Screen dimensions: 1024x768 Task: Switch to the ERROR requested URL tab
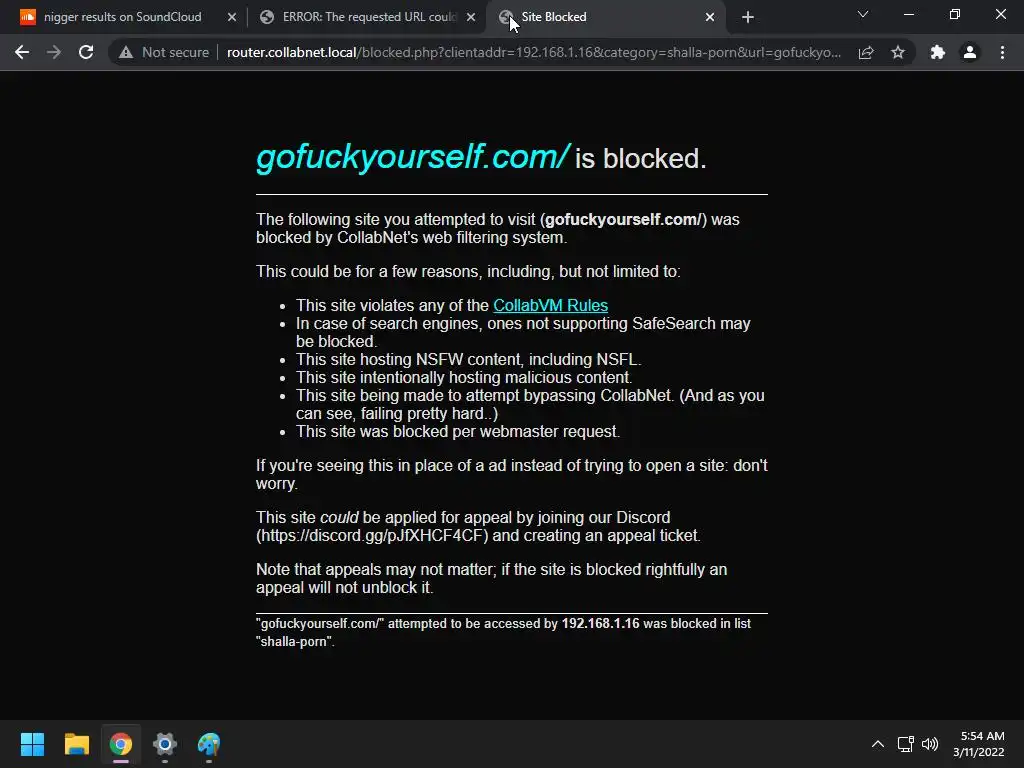tap(368, 17)
